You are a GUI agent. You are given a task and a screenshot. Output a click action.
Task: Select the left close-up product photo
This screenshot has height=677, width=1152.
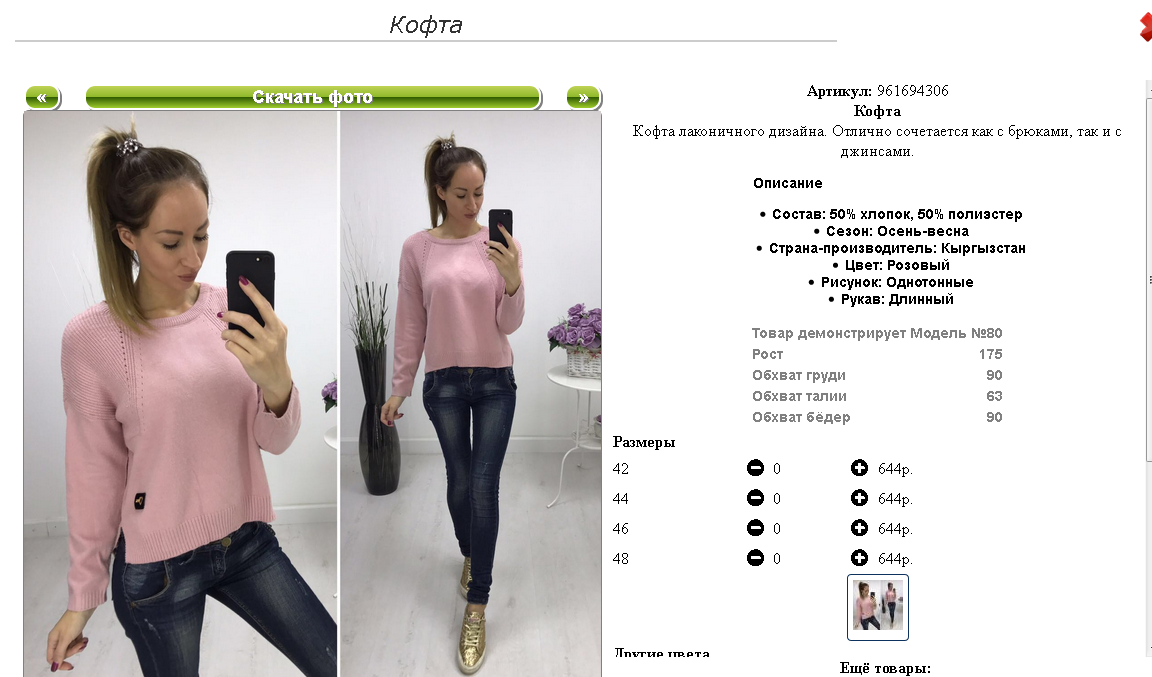pyautogui.click(x=181, y=394)
